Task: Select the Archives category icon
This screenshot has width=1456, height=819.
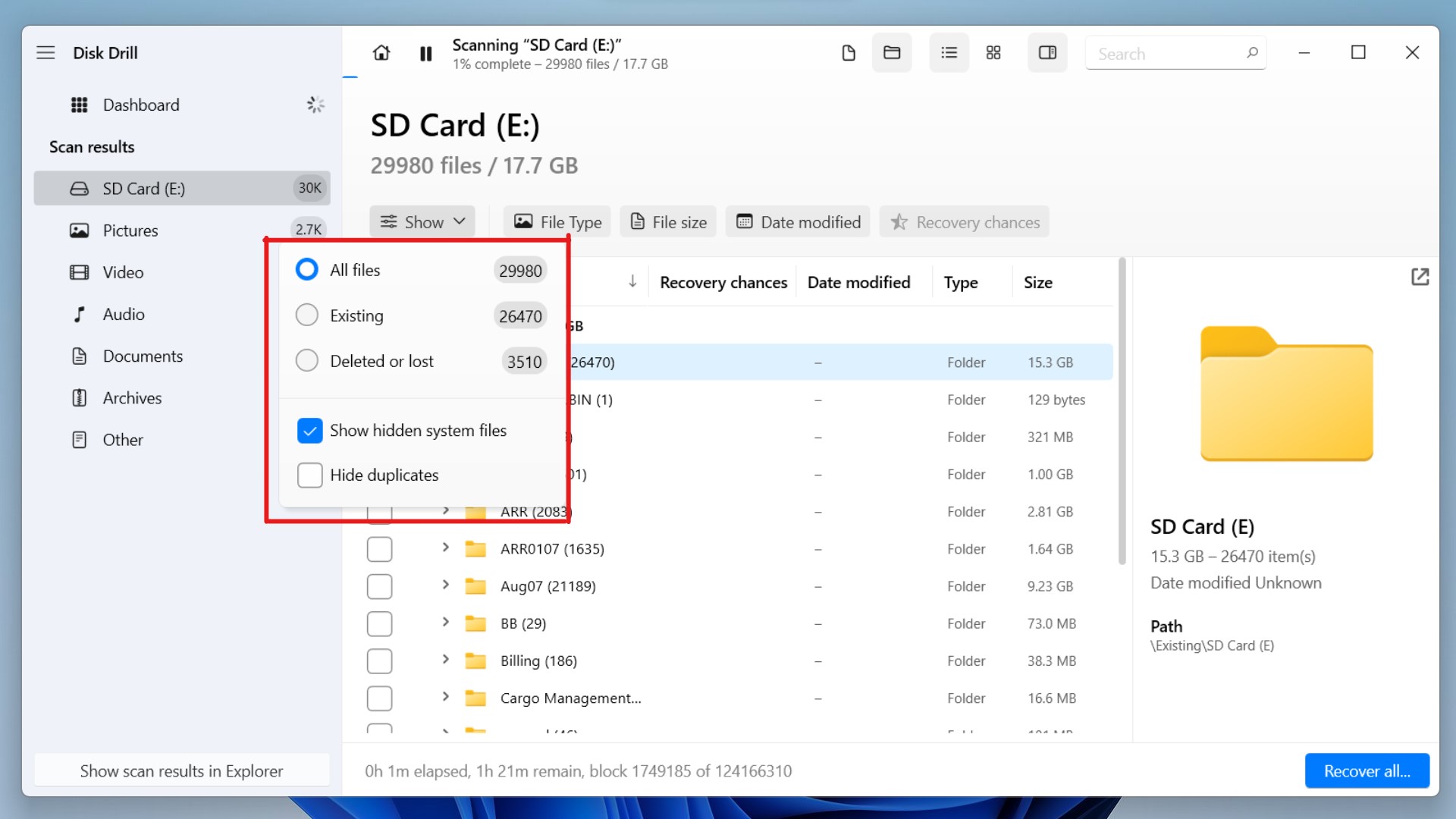Action: pos(79,397)
